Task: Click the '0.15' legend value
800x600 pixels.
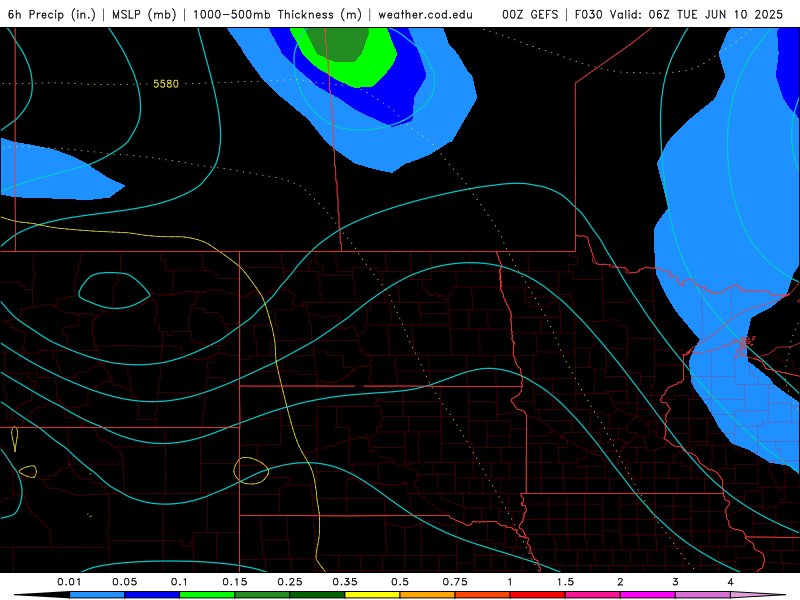Action: pyautogui.click(x=235, y=582)
